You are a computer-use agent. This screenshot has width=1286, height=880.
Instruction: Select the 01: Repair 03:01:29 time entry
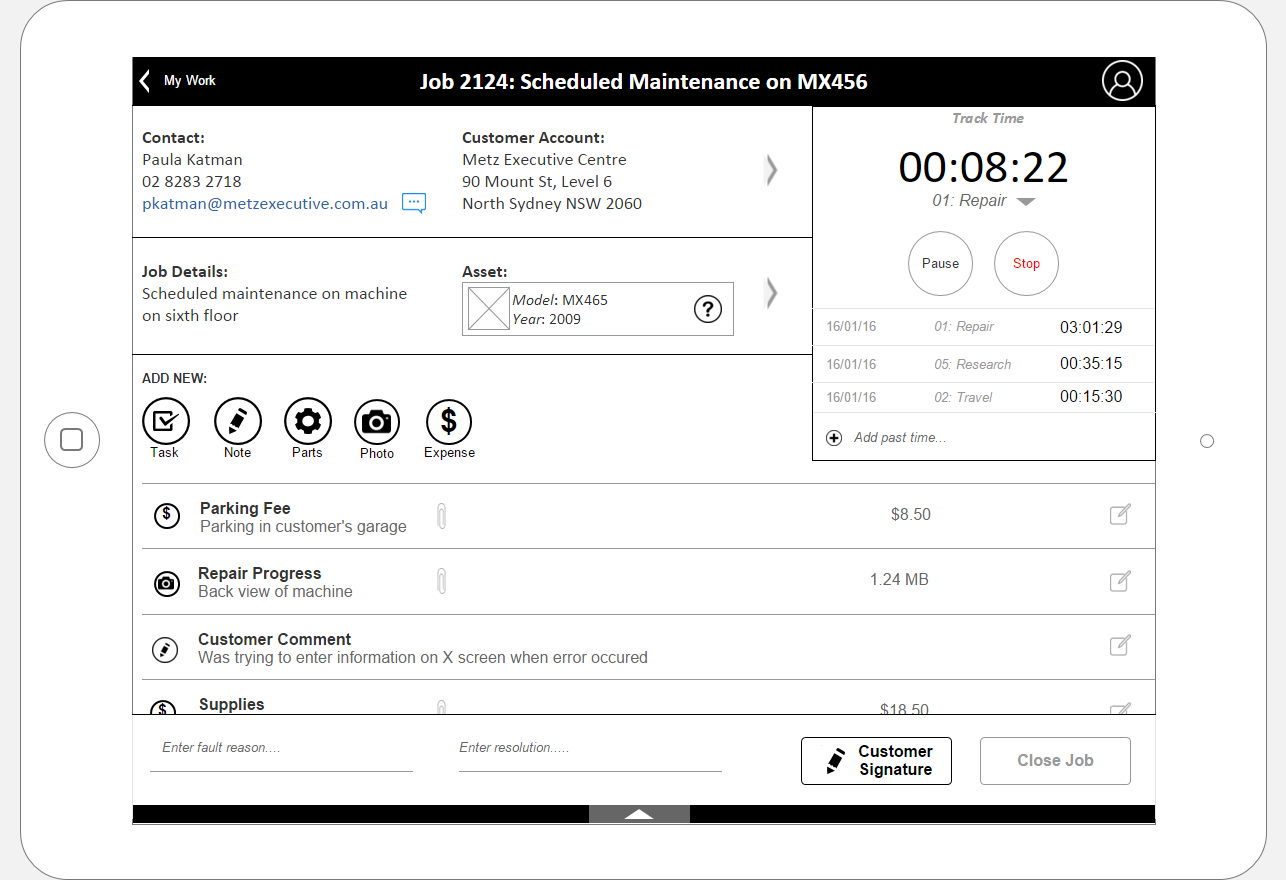pos(984,327)
